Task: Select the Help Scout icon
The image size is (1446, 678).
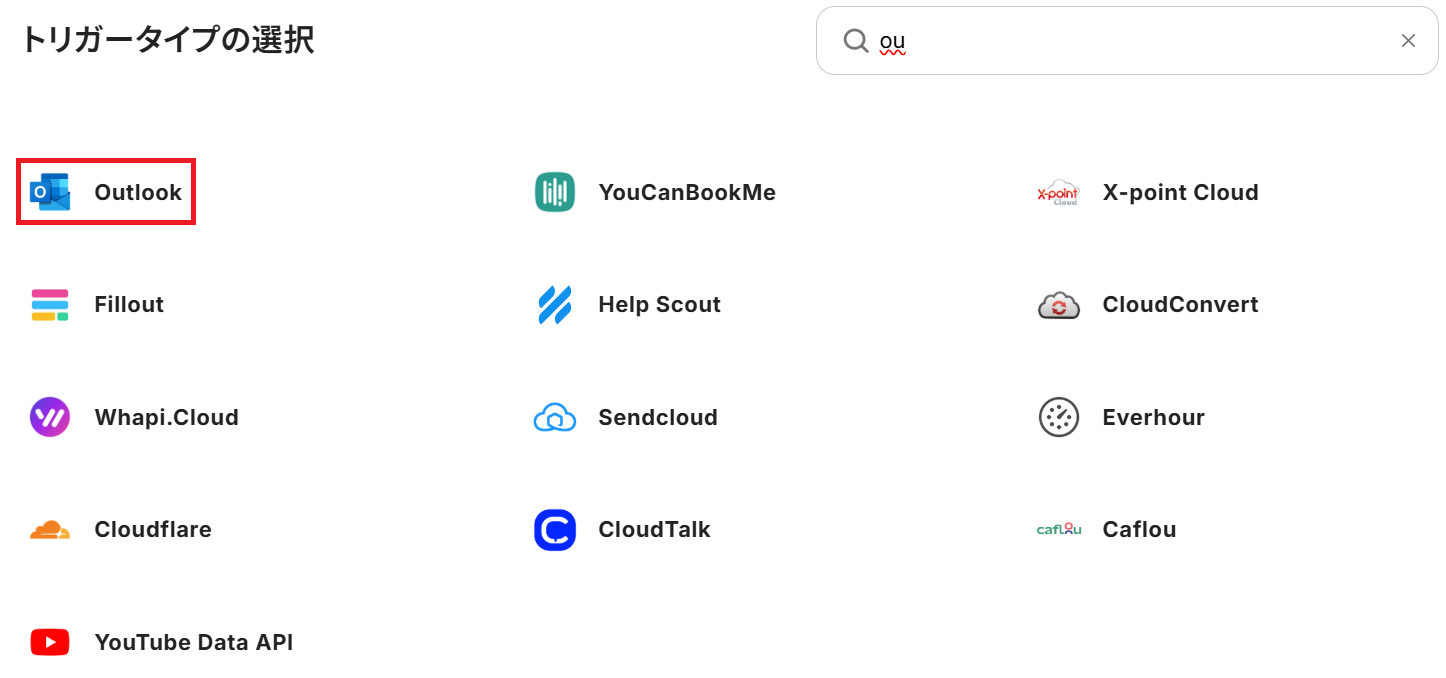Action: pyautogui.click(x=555, y=305)
